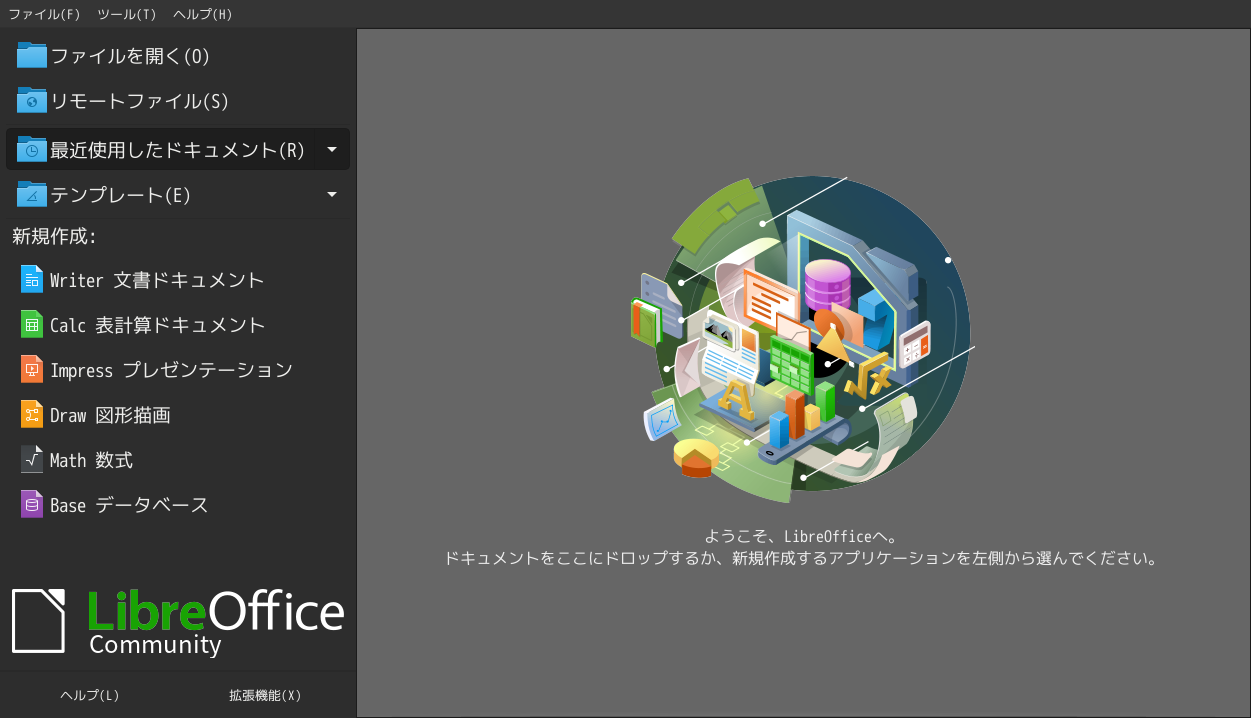This screenshot has height=718, width=1251.
Task: Click the Writer document icon
Action: (x=32, y=279)
